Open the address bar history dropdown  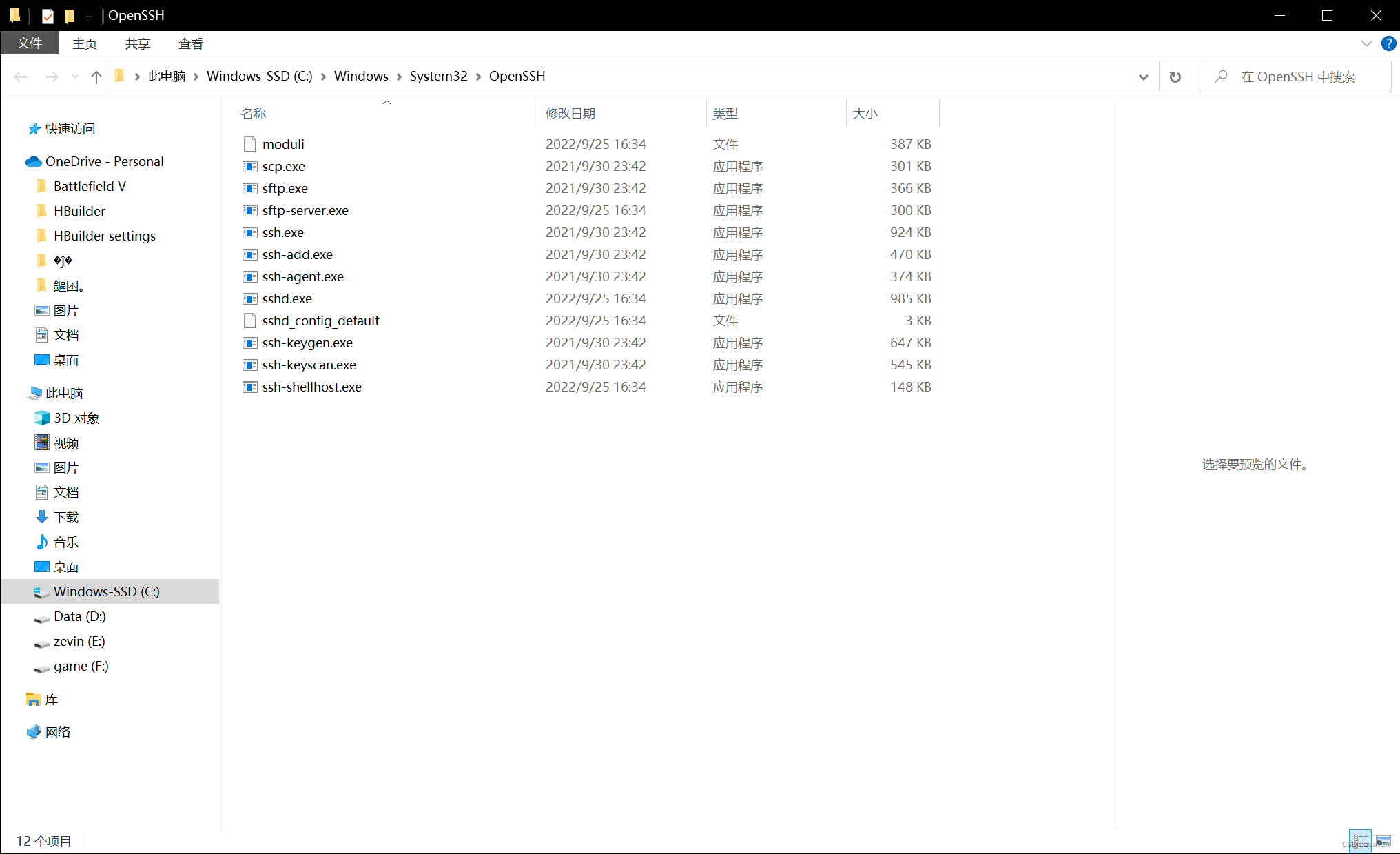[x=1144, y=77]
